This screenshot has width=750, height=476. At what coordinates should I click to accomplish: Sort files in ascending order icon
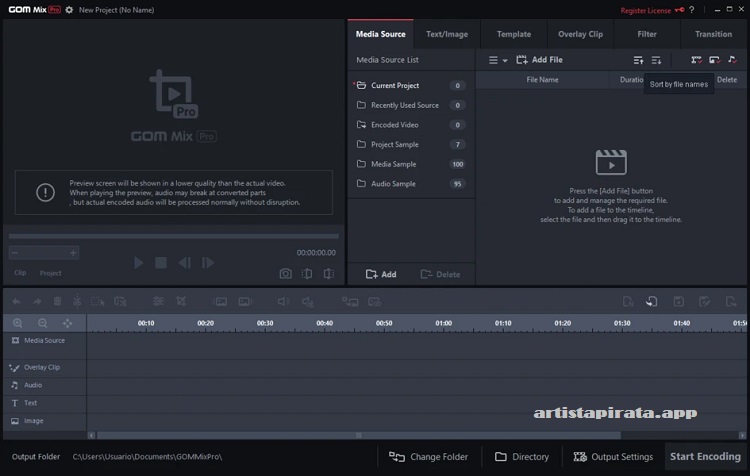point(638,60)
